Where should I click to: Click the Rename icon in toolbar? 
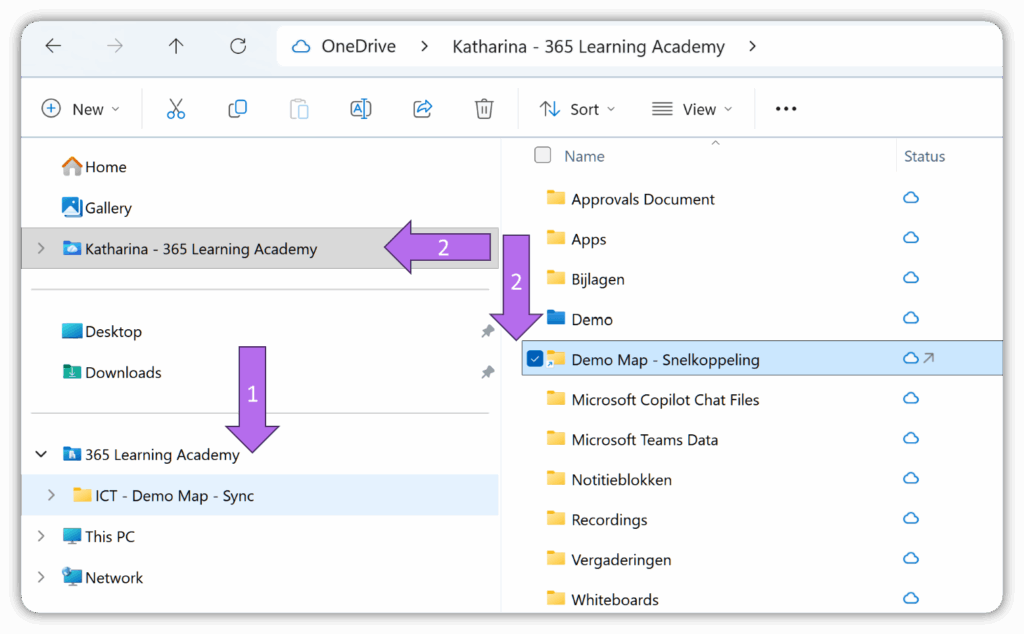pyautogui.click(x=360, y=109)
